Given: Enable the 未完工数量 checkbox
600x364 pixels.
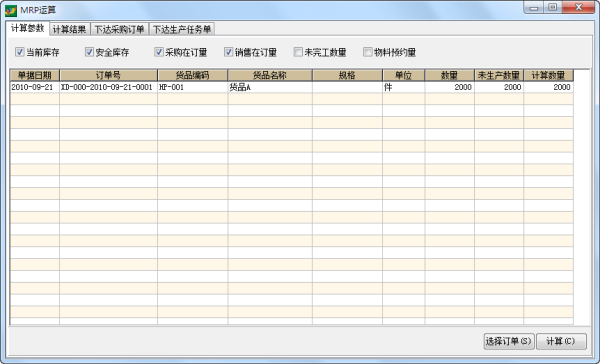Looking at the screenshot, I should point(298,52).
